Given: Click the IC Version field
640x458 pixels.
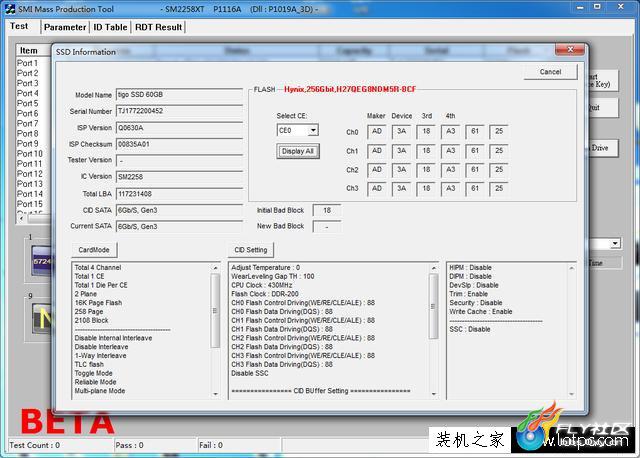Looking at the screenshot, I should coord(179,177).
